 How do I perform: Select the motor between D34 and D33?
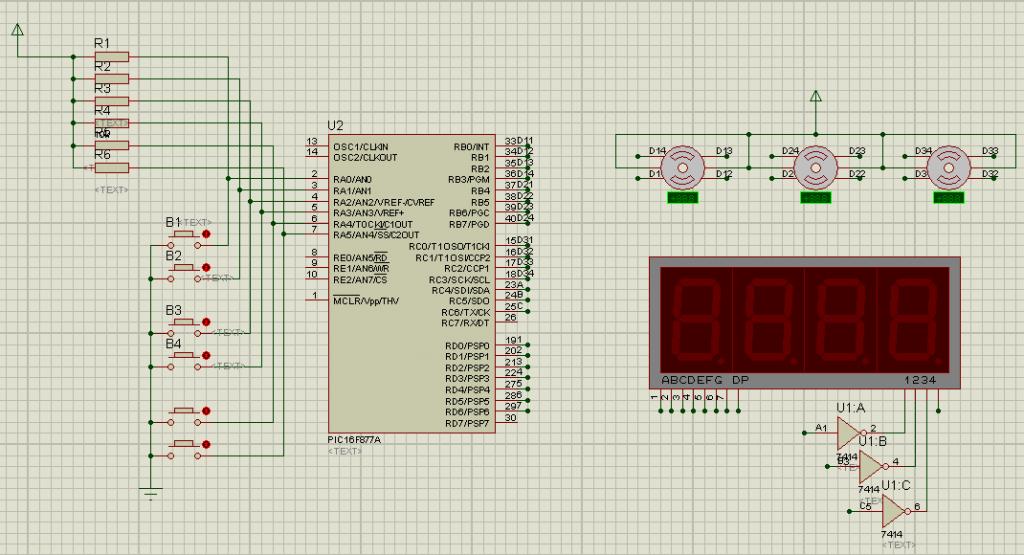[949, 168]
